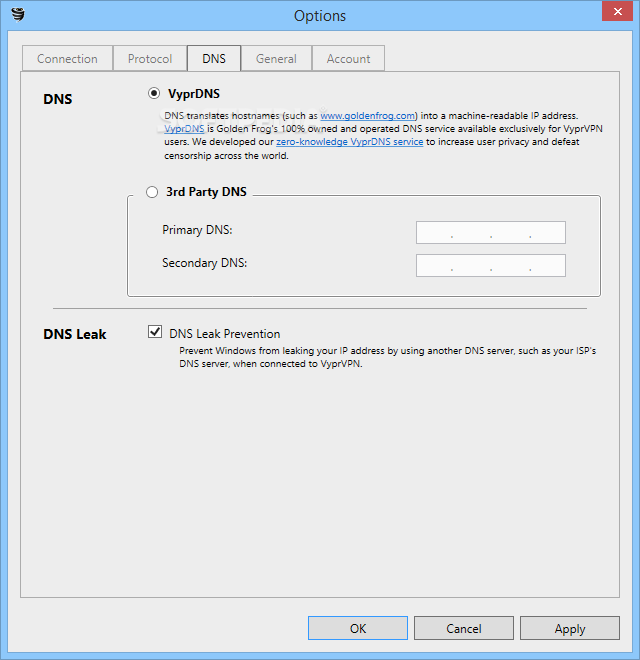Focus the Secondary DNS address field
Viewport: 640px width, 660px height.
click(x=491, y=265)
